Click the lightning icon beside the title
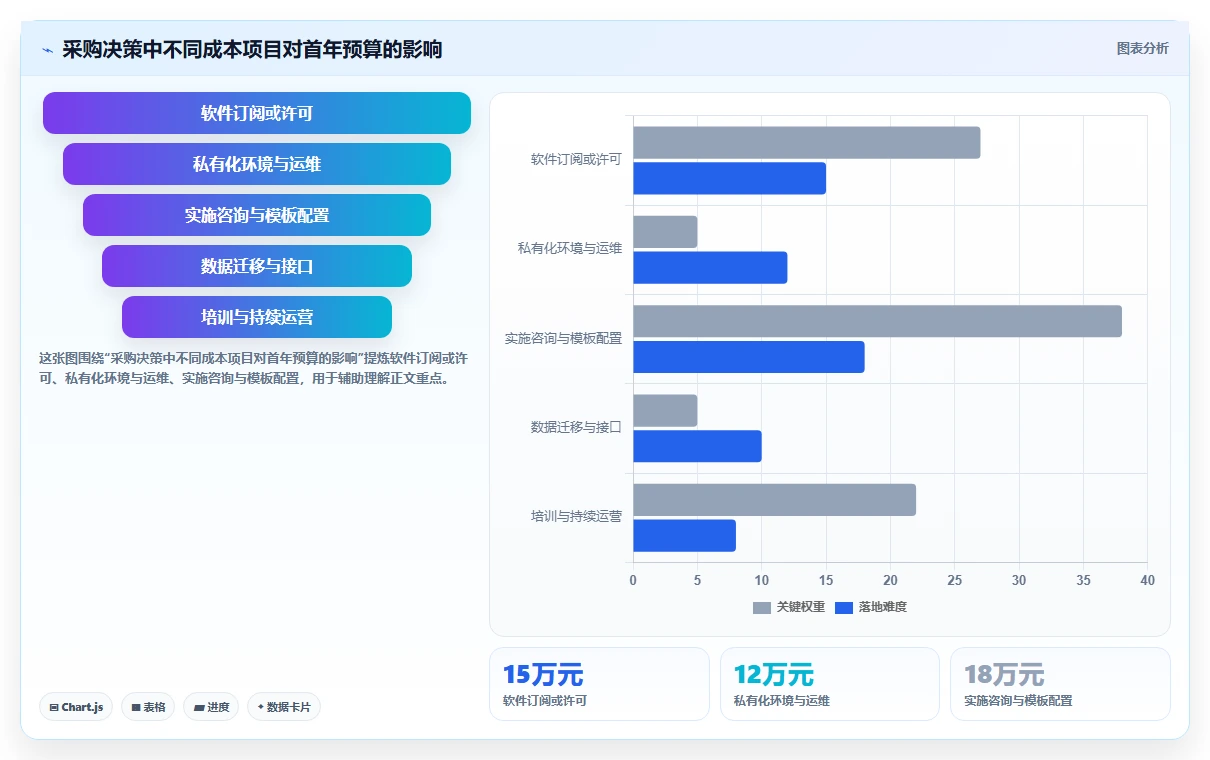Image resolution: width=1210 pixels, height=760 pixels. point(48,50)
